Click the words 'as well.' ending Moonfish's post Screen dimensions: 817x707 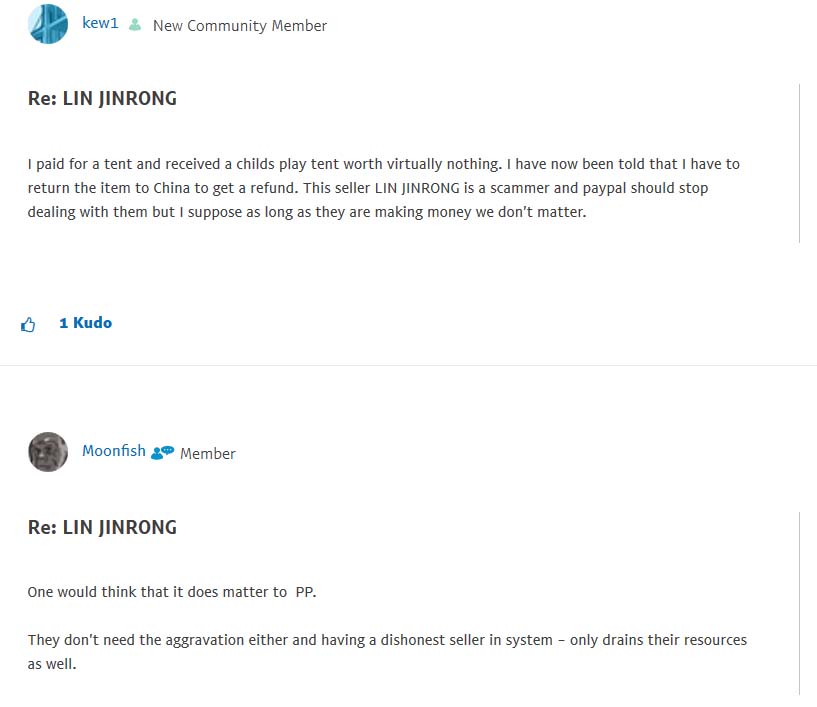click(x=52, y=664)
